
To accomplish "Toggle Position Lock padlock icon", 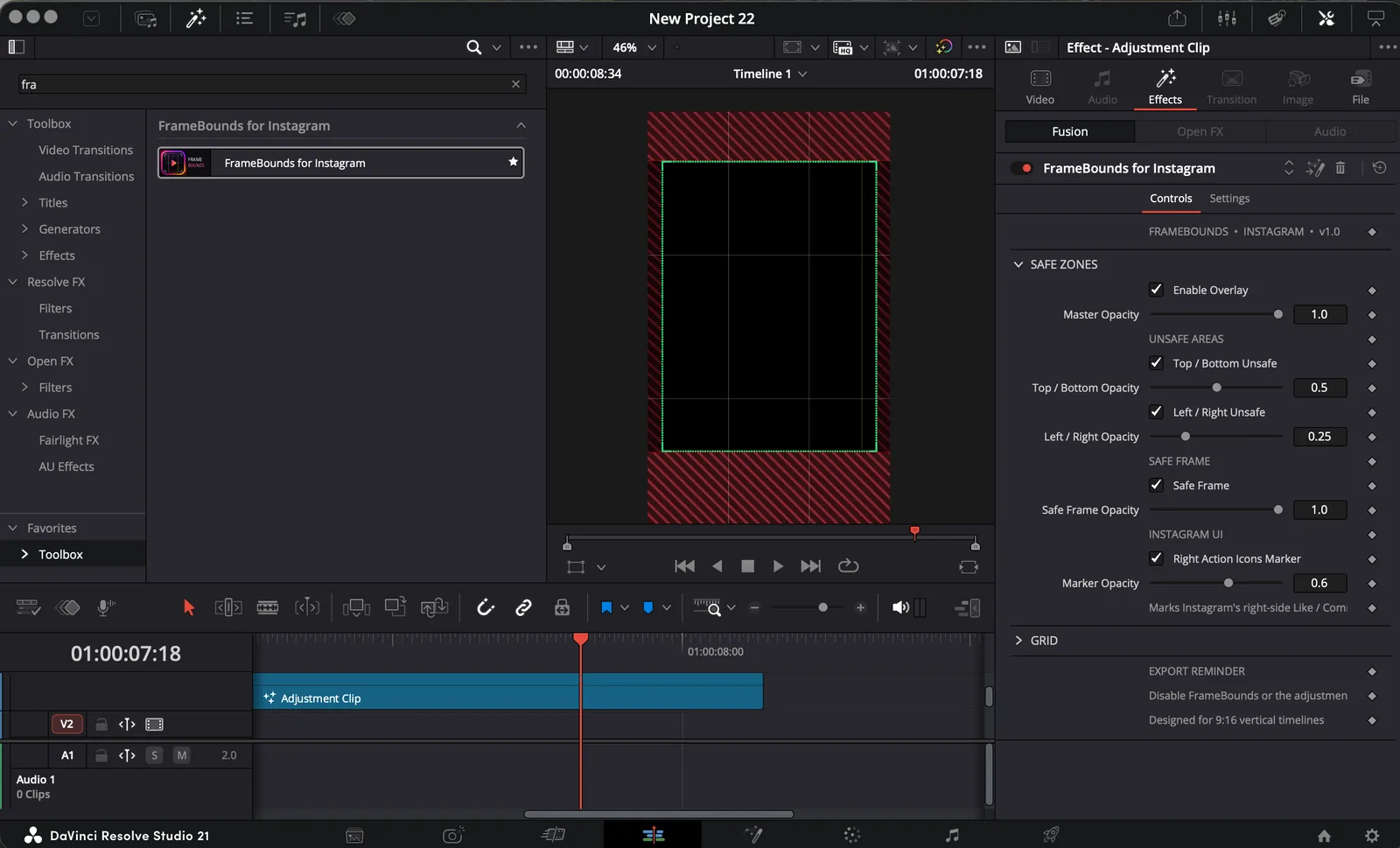I will tap(562, 607).
